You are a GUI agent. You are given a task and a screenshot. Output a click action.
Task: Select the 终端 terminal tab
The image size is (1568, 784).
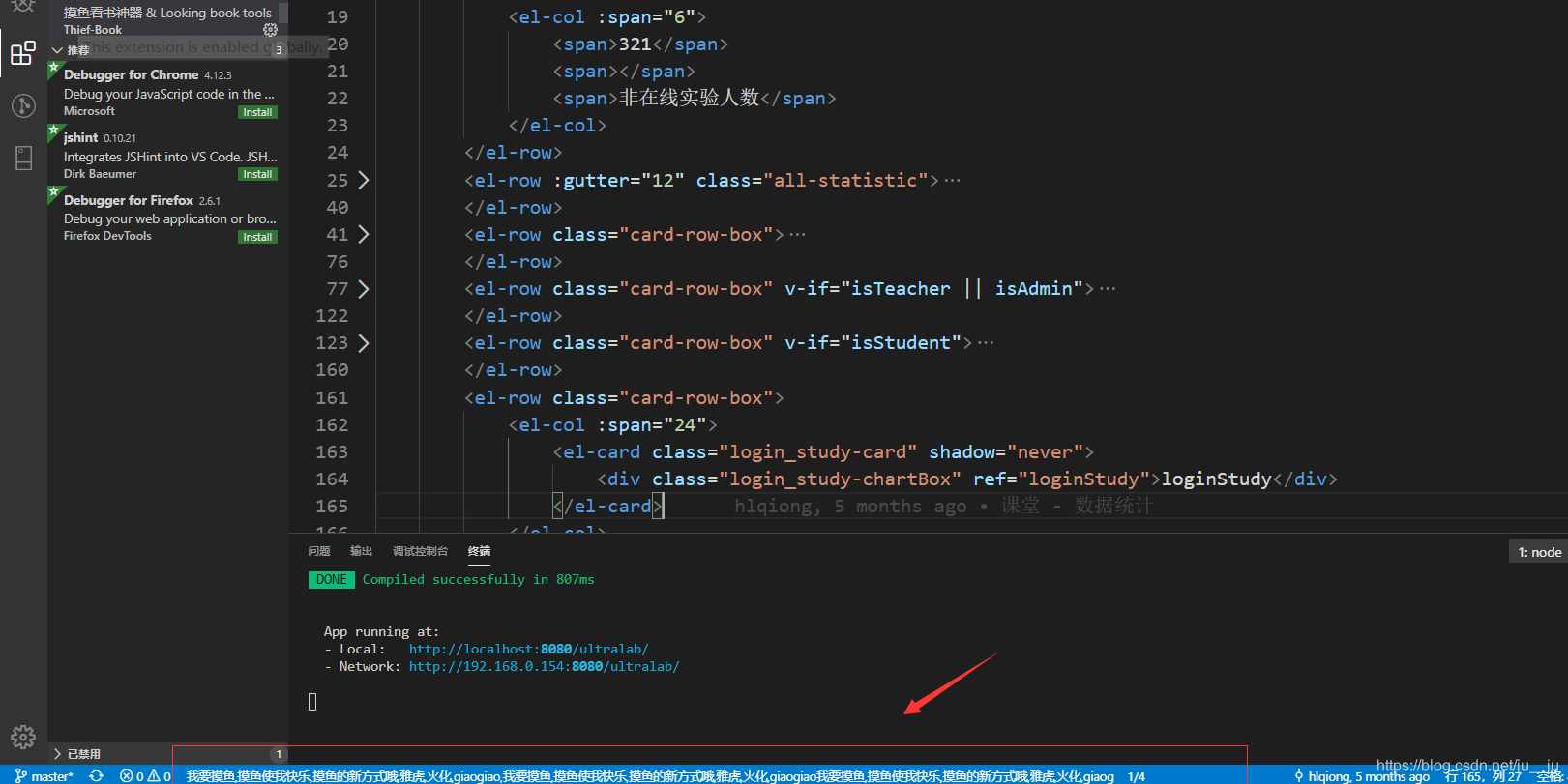[479, 551]
